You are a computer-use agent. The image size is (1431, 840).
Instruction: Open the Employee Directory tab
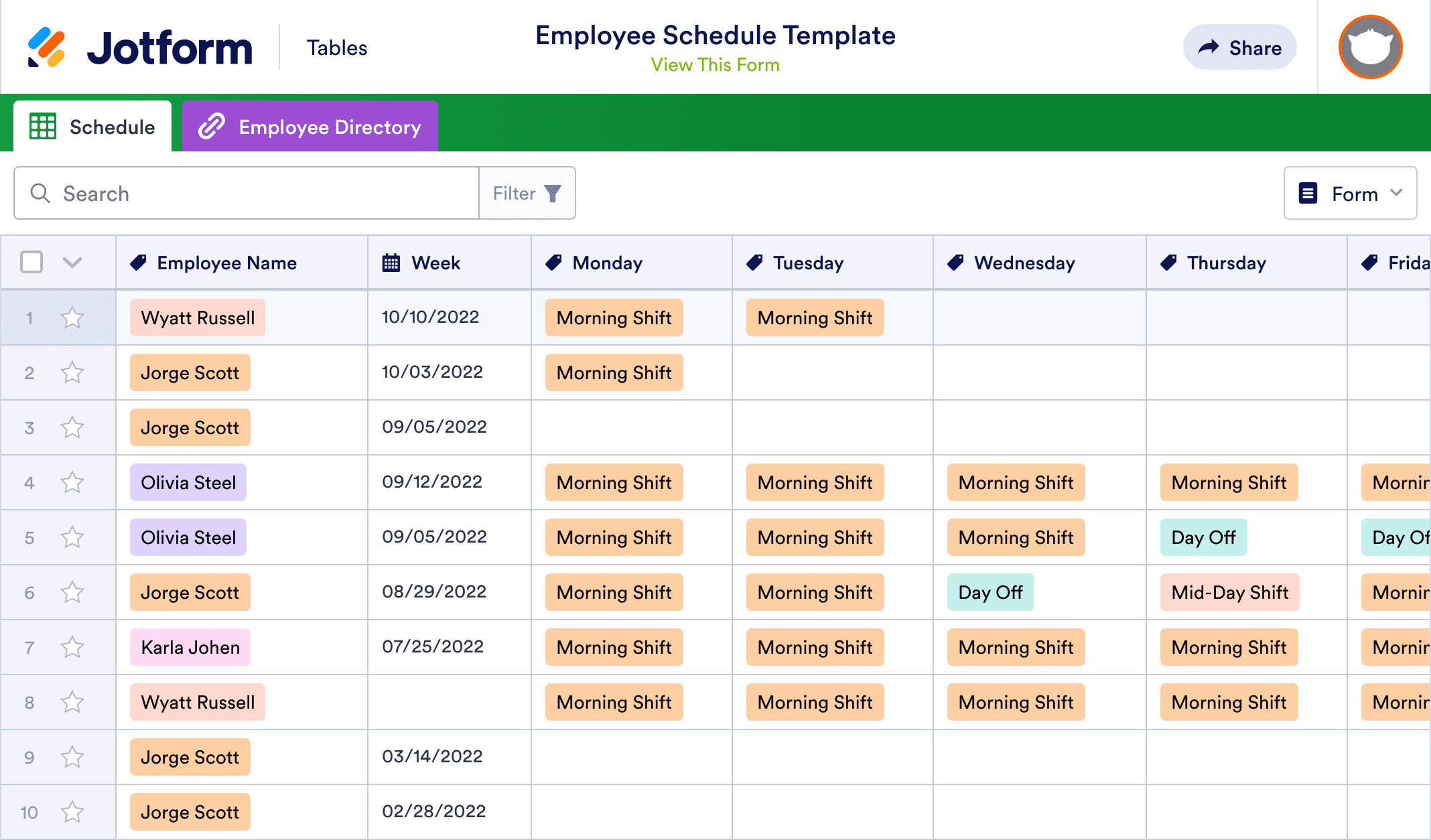pos(310,127)
